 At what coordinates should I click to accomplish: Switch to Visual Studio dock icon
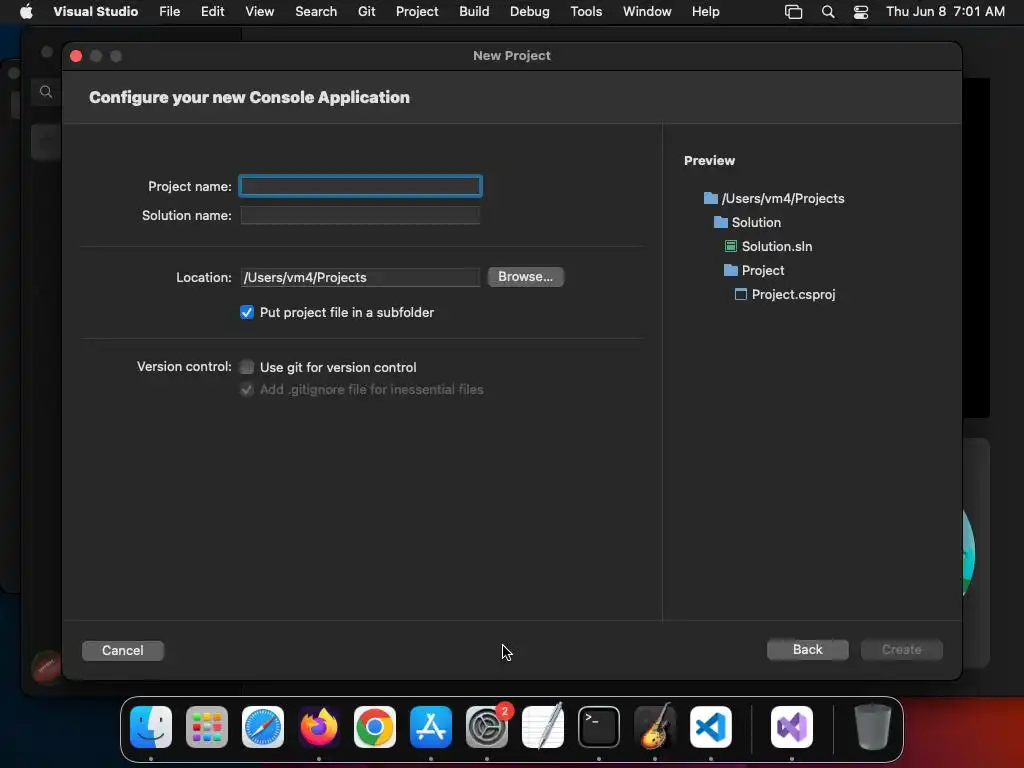tap(792, 727)
